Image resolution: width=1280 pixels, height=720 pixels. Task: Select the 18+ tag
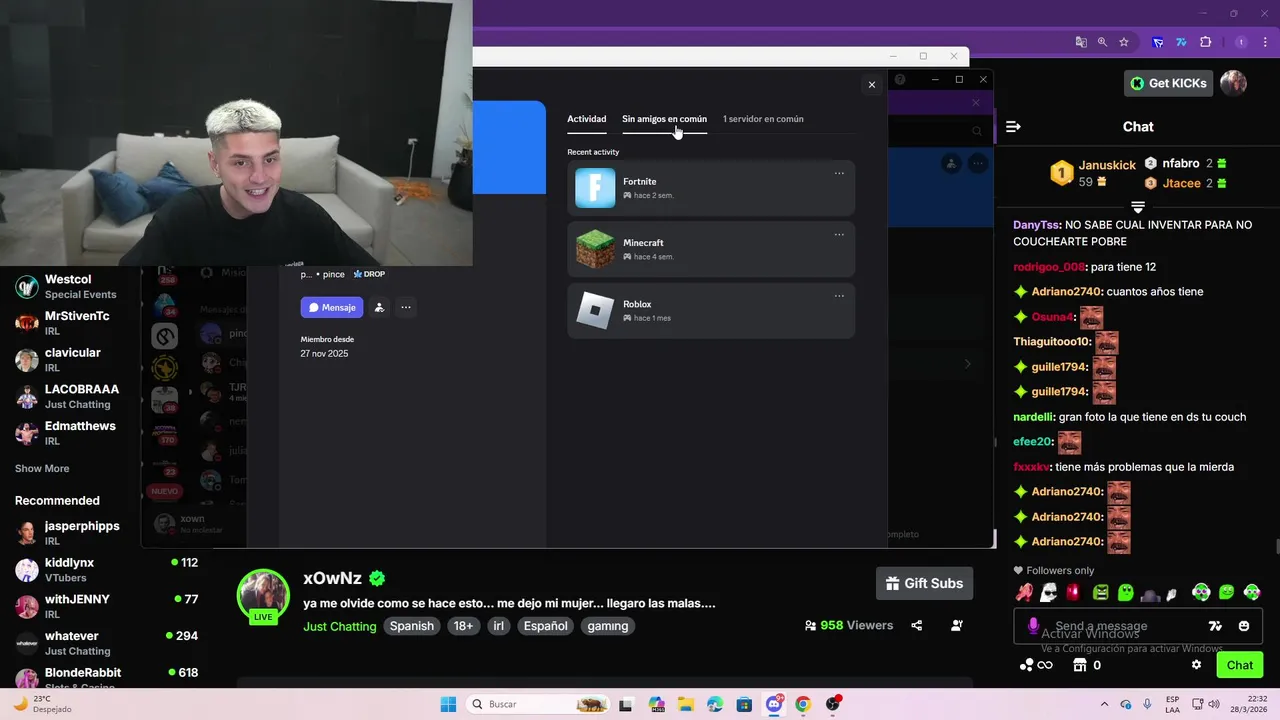click(464, 626)
